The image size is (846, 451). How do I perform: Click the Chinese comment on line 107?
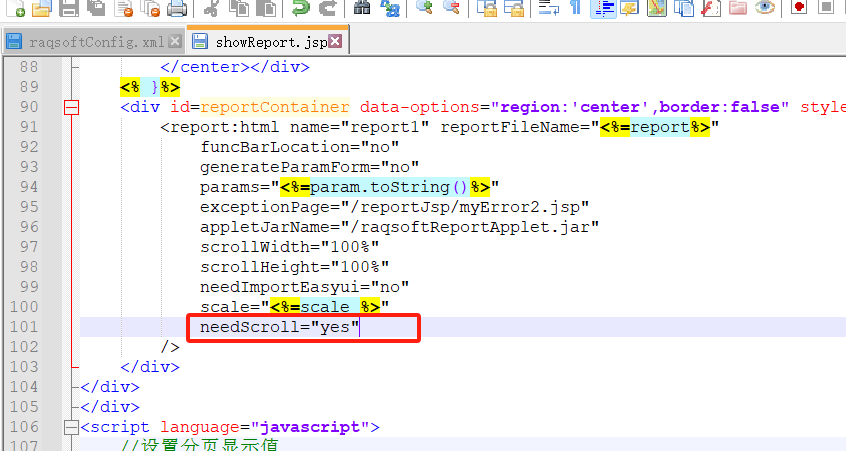200,446
